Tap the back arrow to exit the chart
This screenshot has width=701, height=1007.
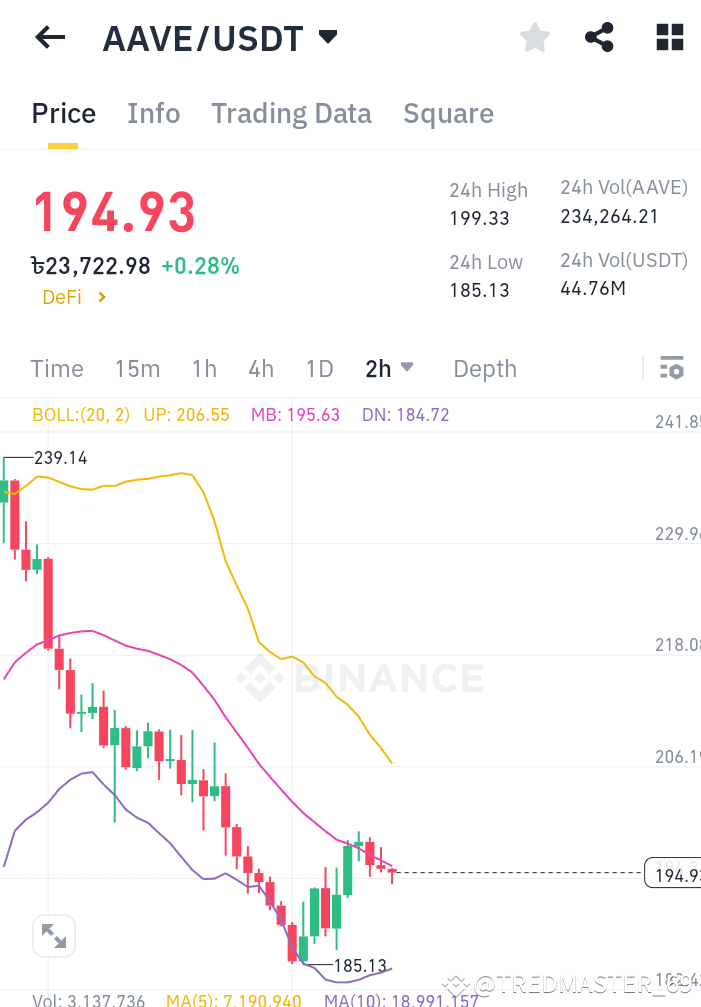48,37
